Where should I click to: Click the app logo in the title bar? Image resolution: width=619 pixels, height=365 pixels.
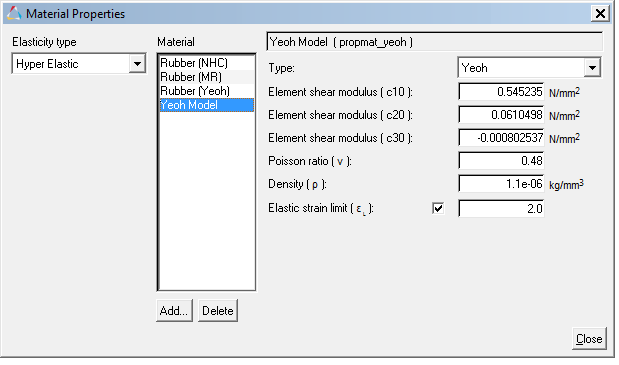pos(14,13)
